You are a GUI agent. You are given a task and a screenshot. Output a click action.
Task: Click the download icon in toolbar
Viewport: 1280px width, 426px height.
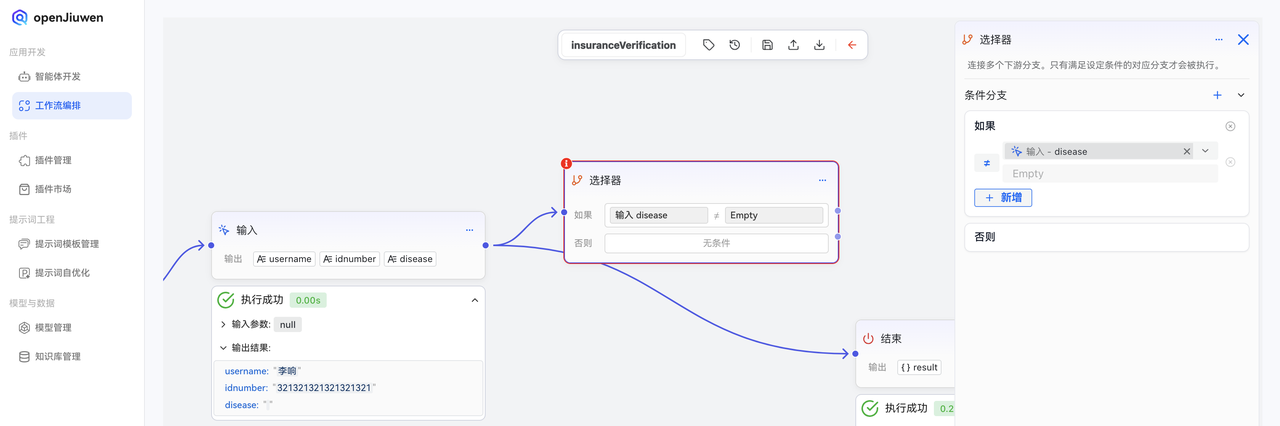[819, 45]
